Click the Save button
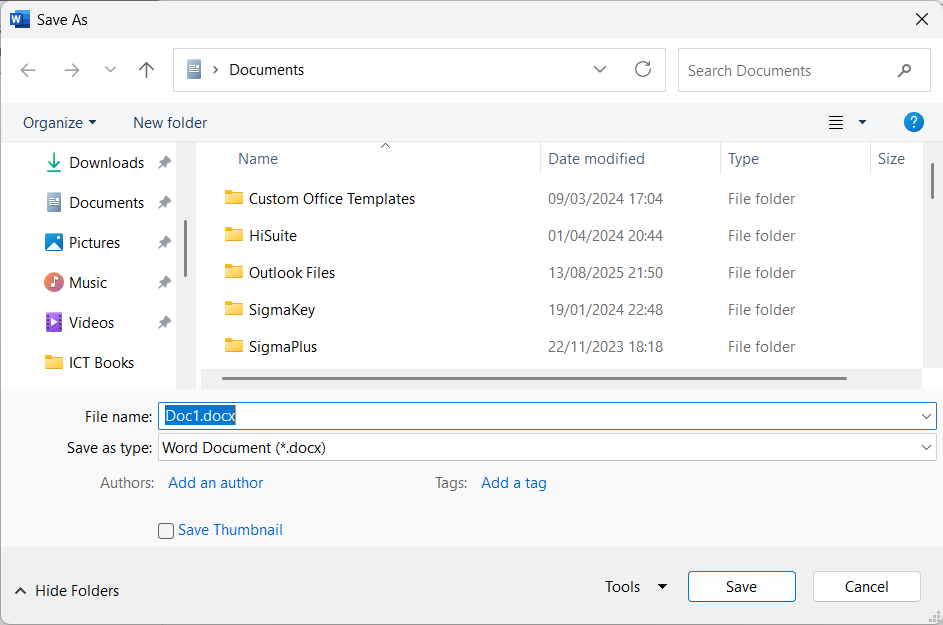This screenshot has width=943, height=625. click(x=742, y=587)
